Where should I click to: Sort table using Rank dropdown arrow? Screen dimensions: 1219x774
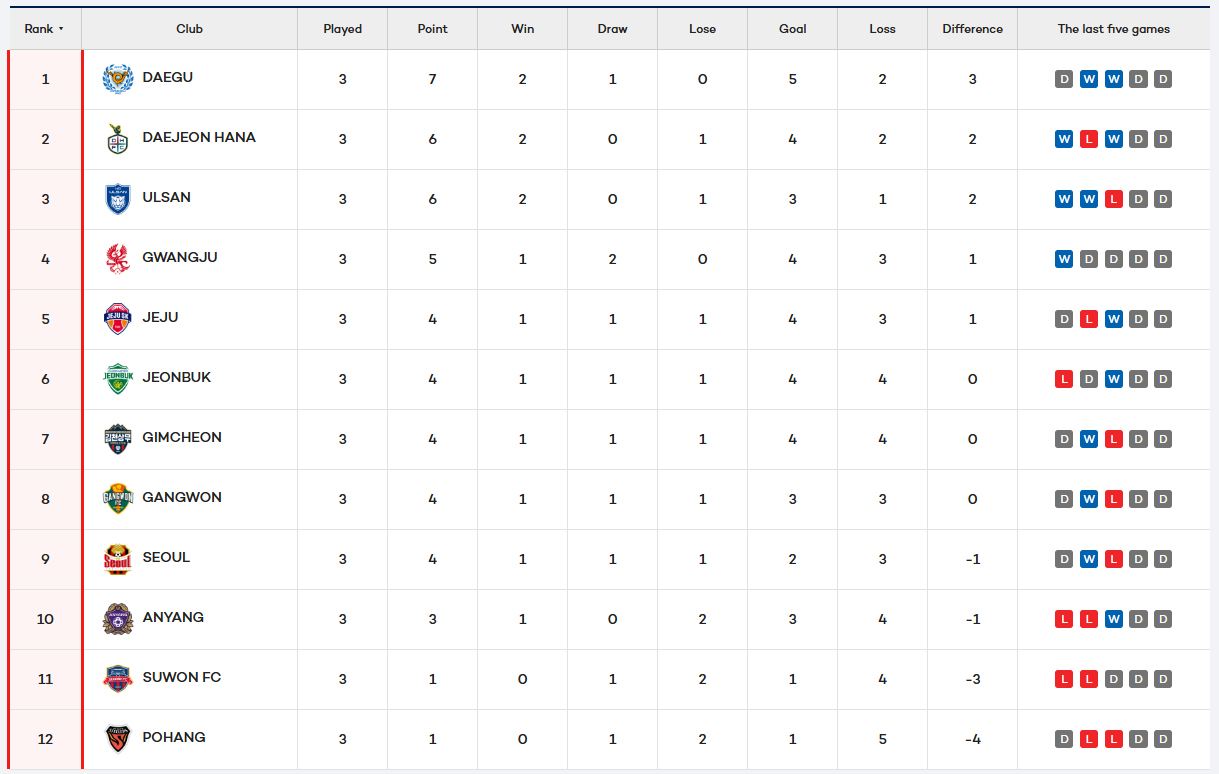61,29
